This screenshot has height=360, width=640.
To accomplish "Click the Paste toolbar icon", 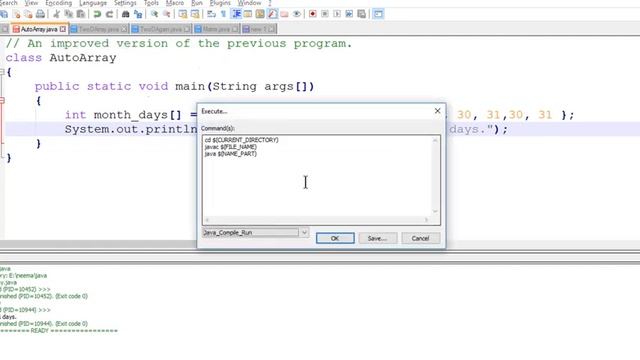I will pos(81,14).
